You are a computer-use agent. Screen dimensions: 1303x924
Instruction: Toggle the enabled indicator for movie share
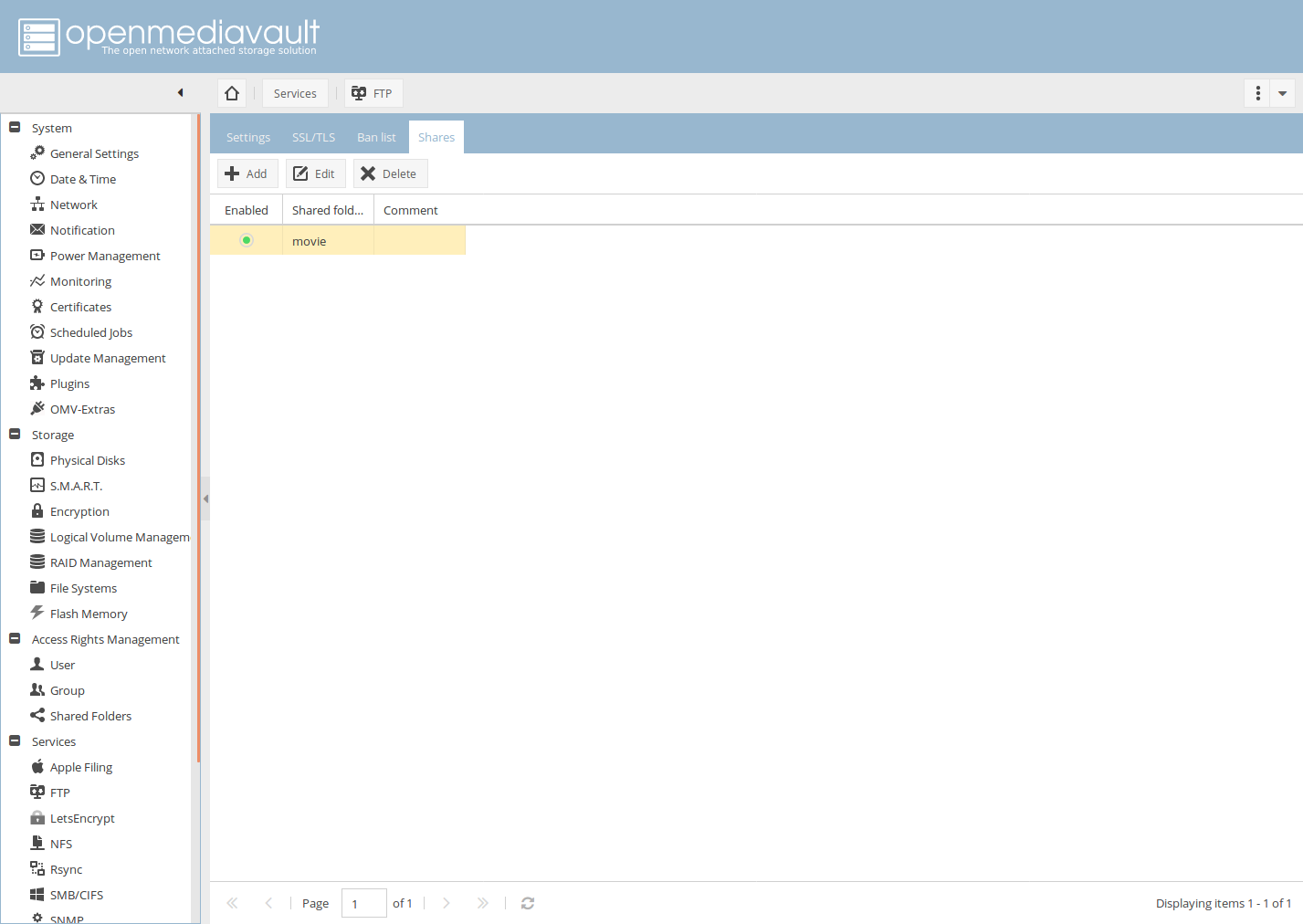247,240
